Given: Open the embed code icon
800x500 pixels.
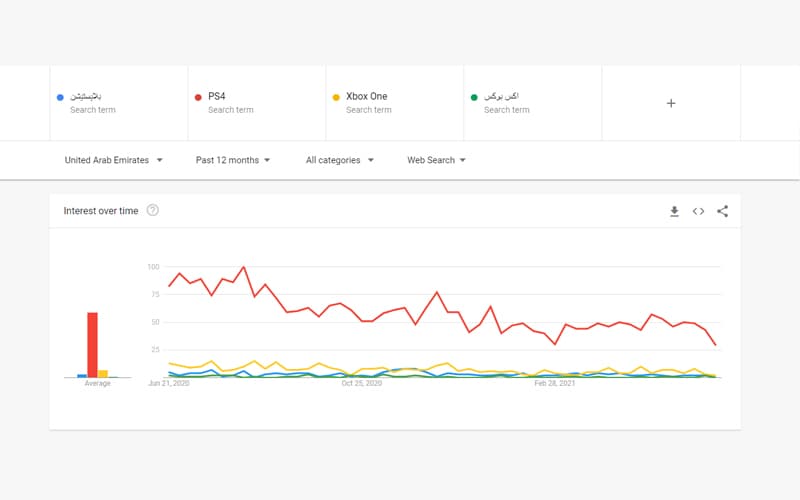Looking at the screenshot, I should pyautogui.click(x=698, y=211).
